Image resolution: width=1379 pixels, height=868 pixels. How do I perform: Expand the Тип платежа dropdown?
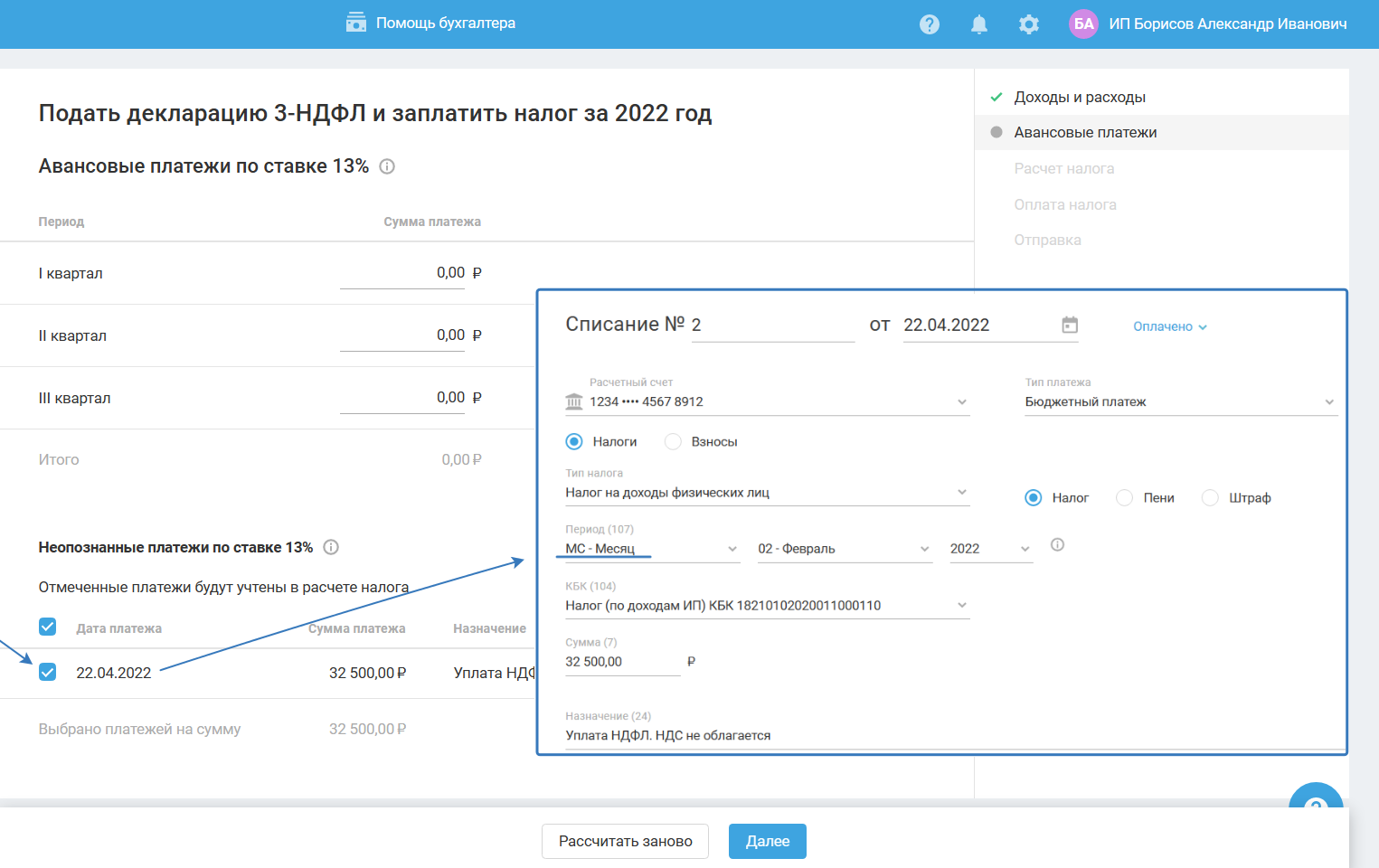point(1181,401)
